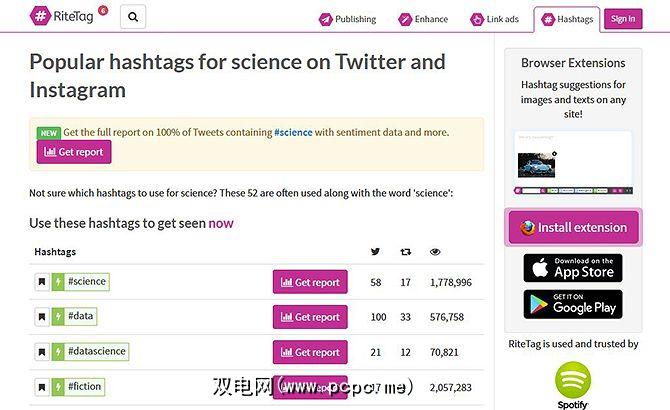
Task: Click lightning icon beside #fiction
Action: pyautogui.click(x=56, y=386)
